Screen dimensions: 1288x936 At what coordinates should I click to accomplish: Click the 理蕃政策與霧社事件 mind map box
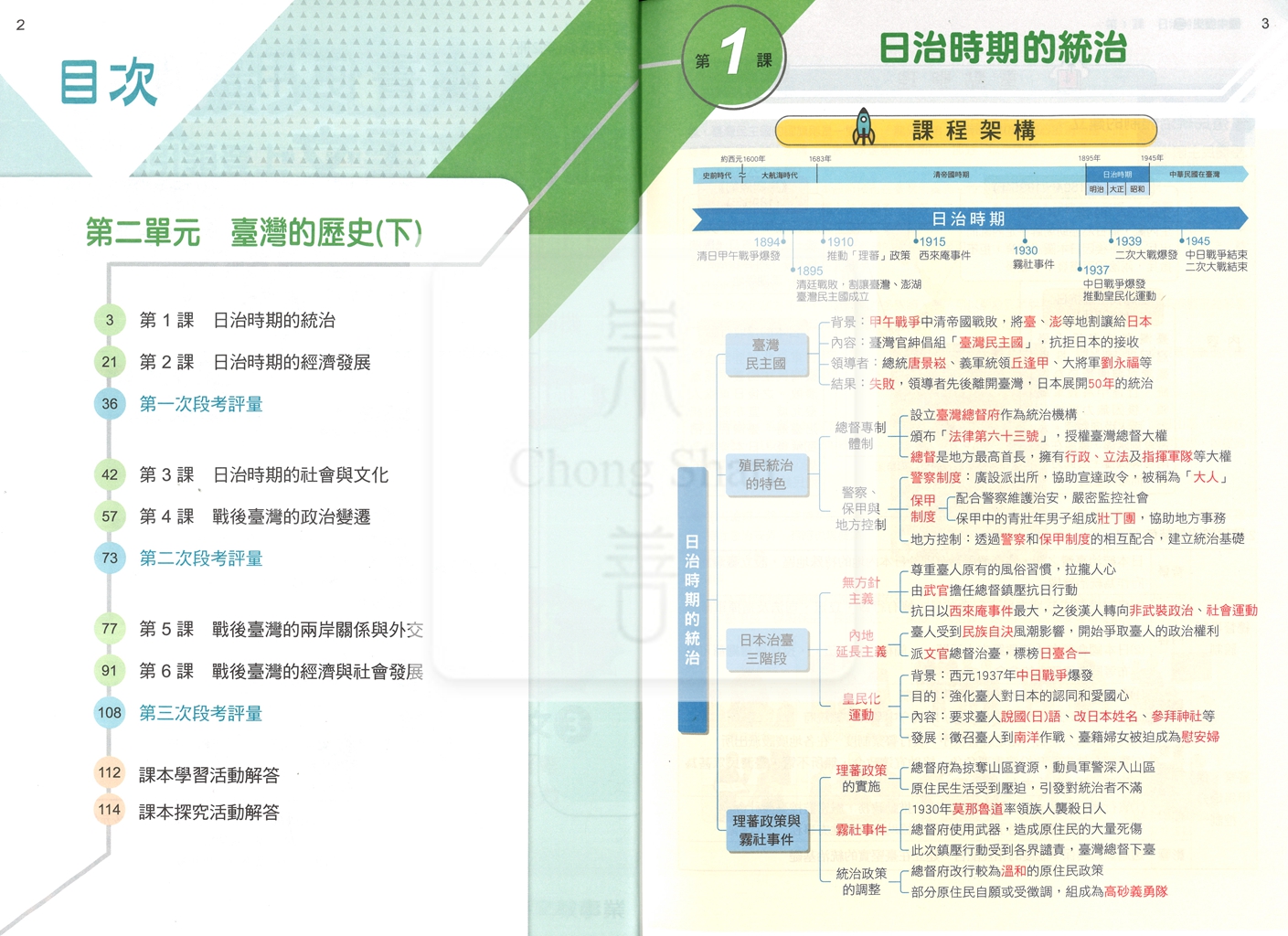[x=766, y=830]
